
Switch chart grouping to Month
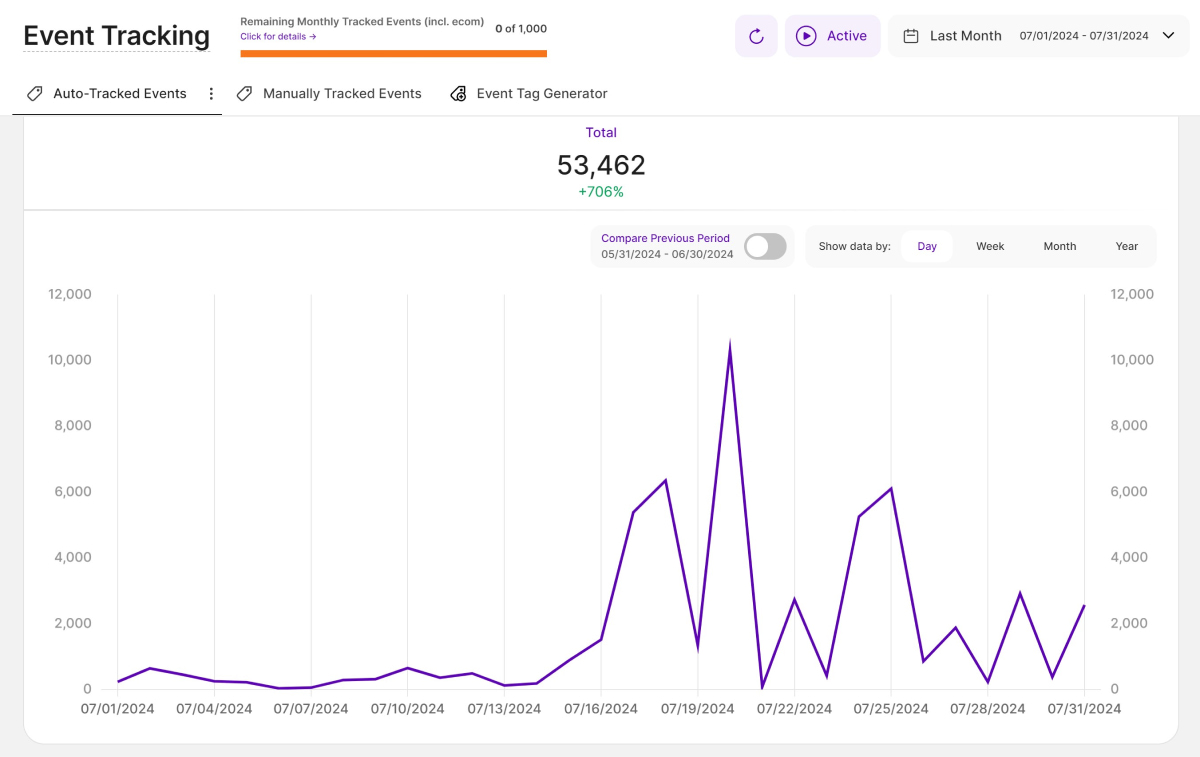click(1060, 246)
